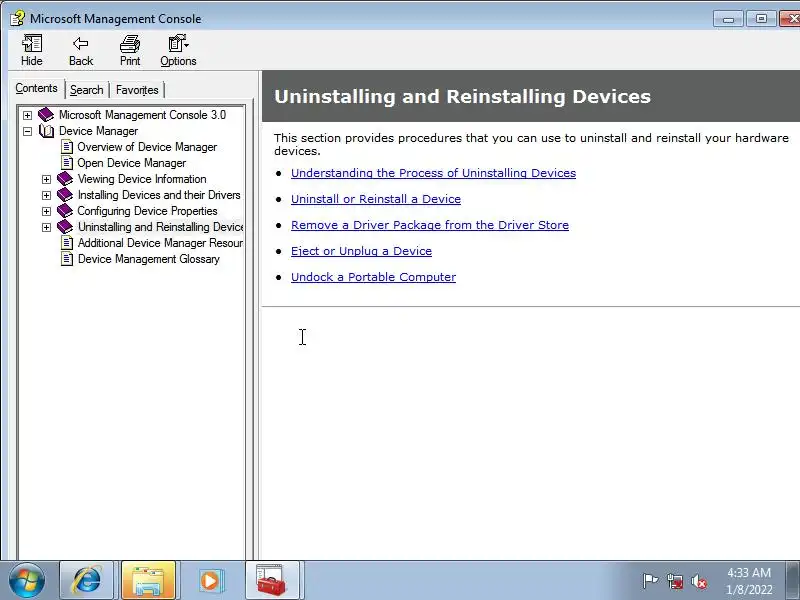Open the Eject or Unplug a Device link

[x=361, y=251]
